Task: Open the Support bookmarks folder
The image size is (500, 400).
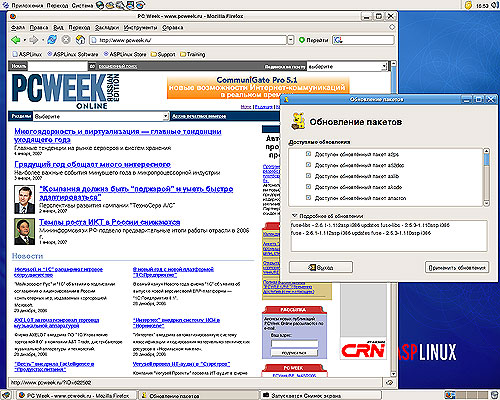Action: pyautogui.click(x=163, y=54)
